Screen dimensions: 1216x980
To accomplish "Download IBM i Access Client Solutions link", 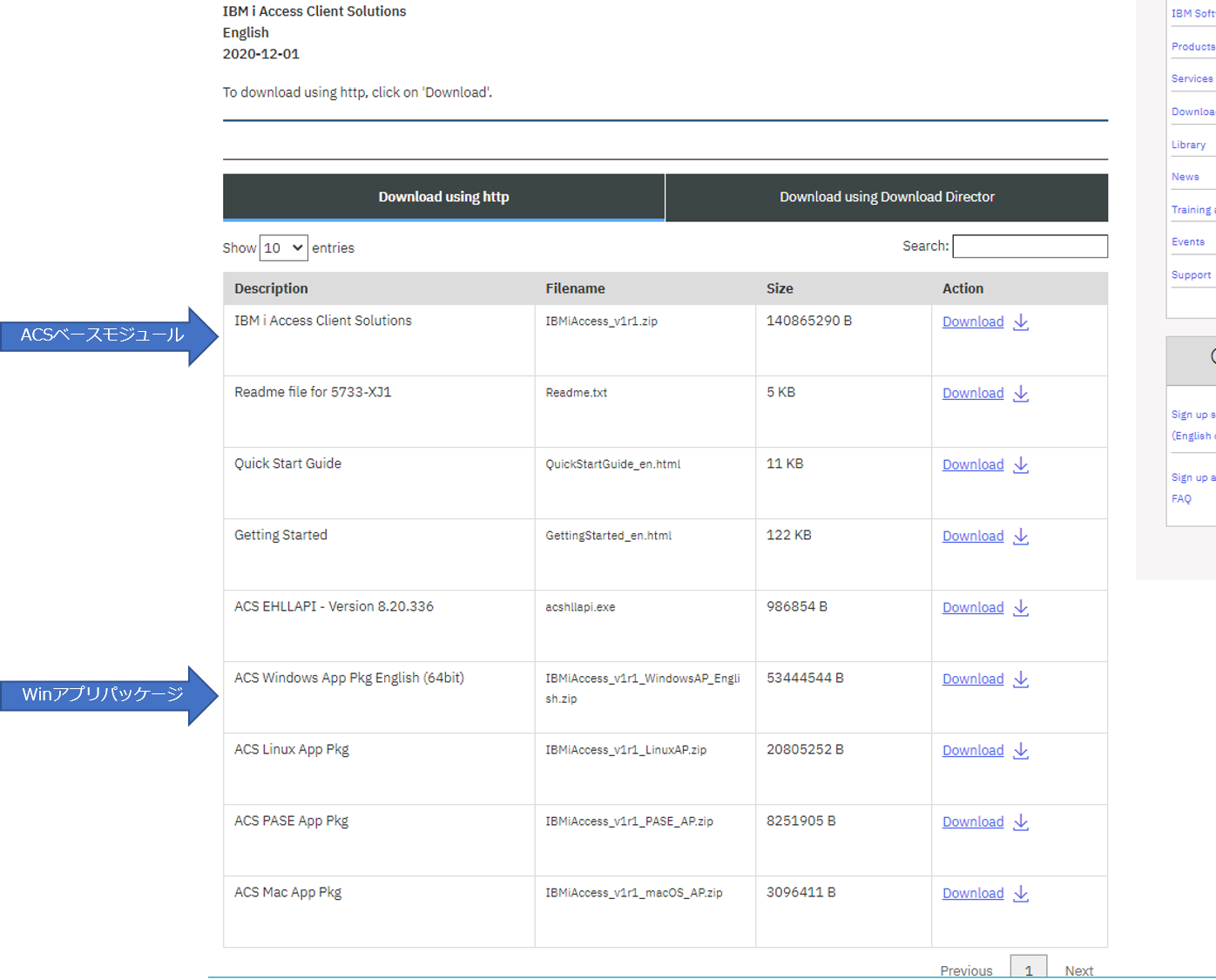I will click(x=973, y=322).
